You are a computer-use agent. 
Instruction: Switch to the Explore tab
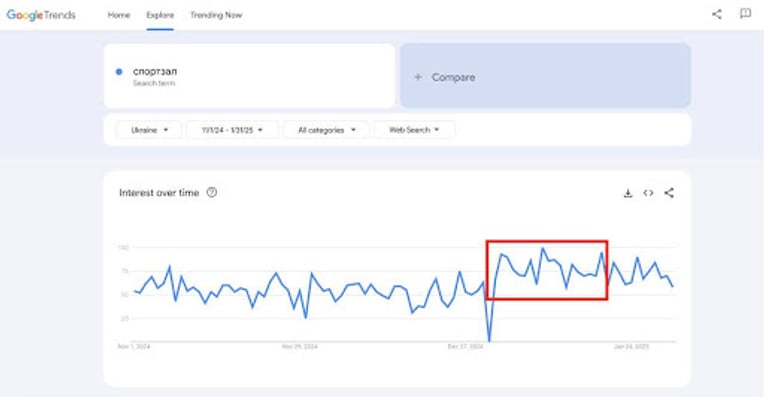click(160, 15)
